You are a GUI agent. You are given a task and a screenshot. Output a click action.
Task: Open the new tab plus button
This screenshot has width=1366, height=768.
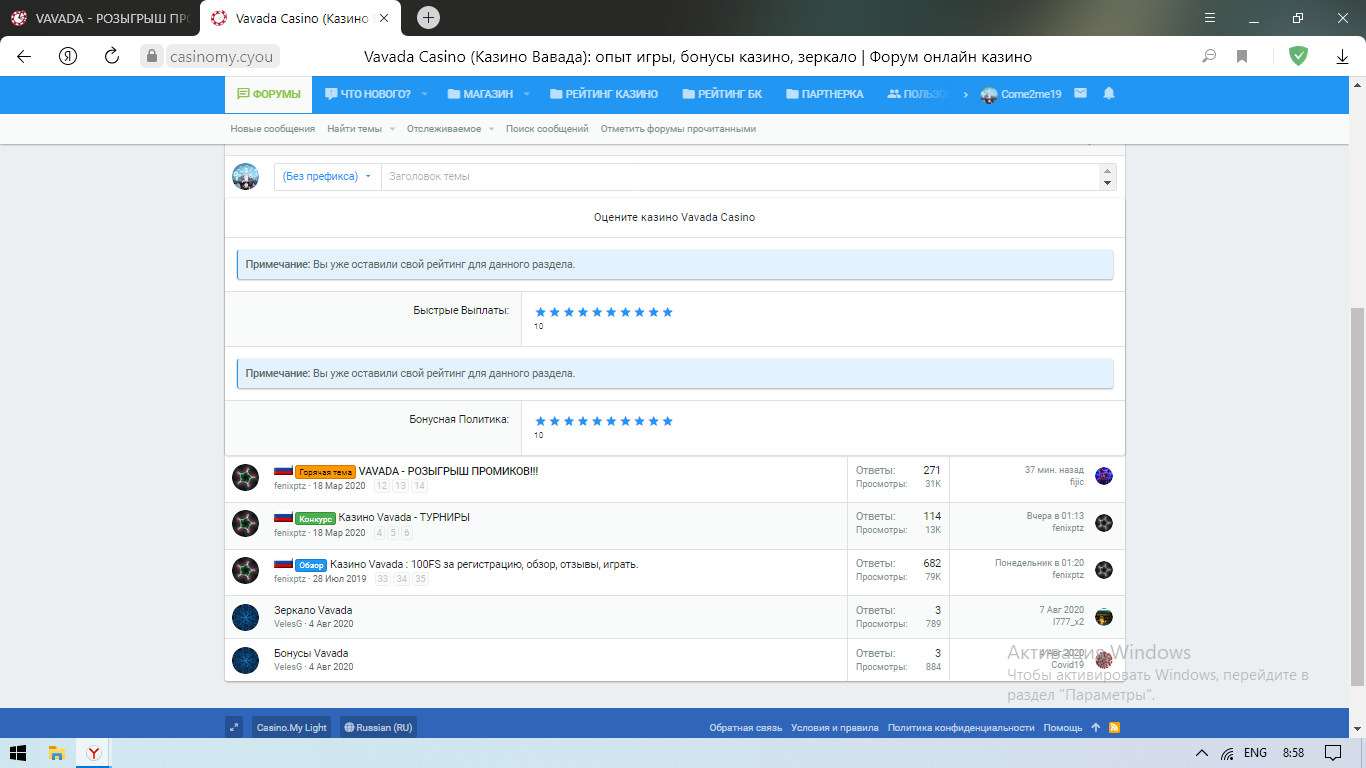(429, 18)
